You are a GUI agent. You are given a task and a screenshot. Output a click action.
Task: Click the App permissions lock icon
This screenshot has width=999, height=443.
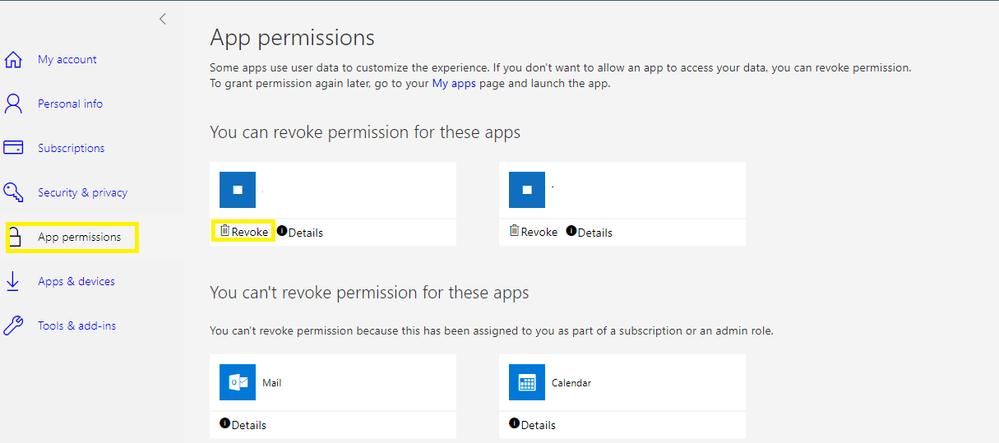tap(14, 237)
